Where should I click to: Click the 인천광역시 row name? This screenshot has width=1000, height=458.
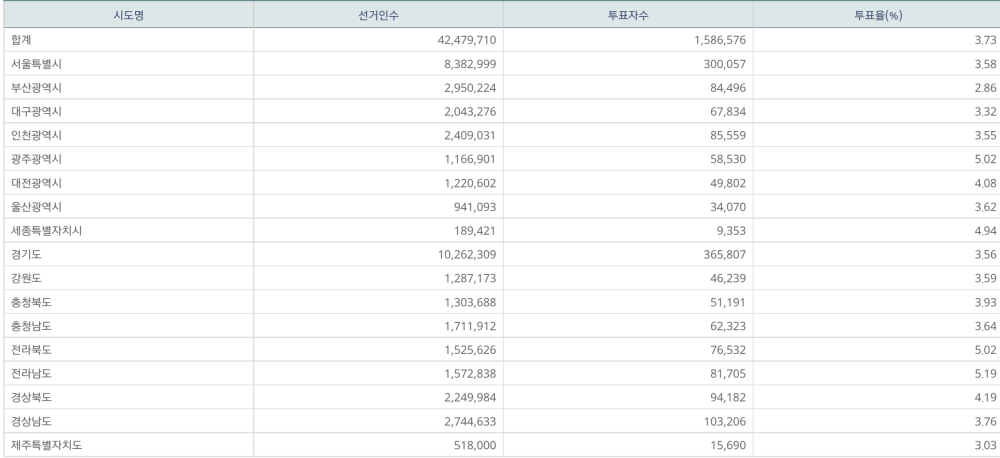(x=36, y=135)
